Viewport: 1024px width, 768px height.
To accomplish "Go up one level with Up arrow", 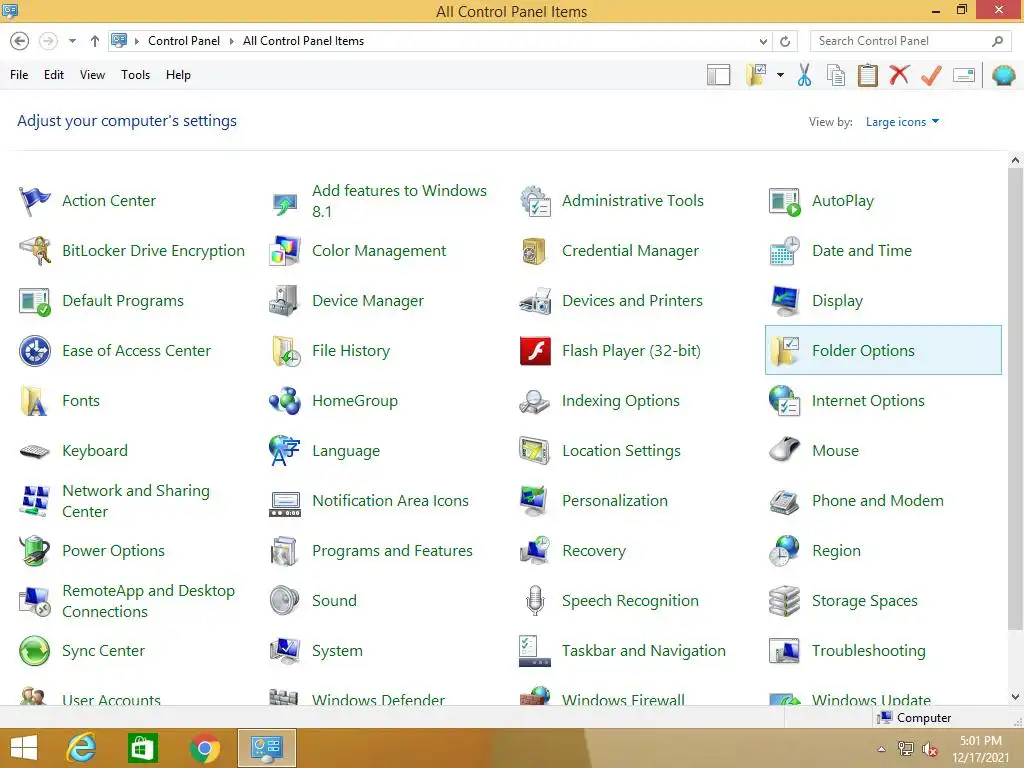I will [95, 41].
